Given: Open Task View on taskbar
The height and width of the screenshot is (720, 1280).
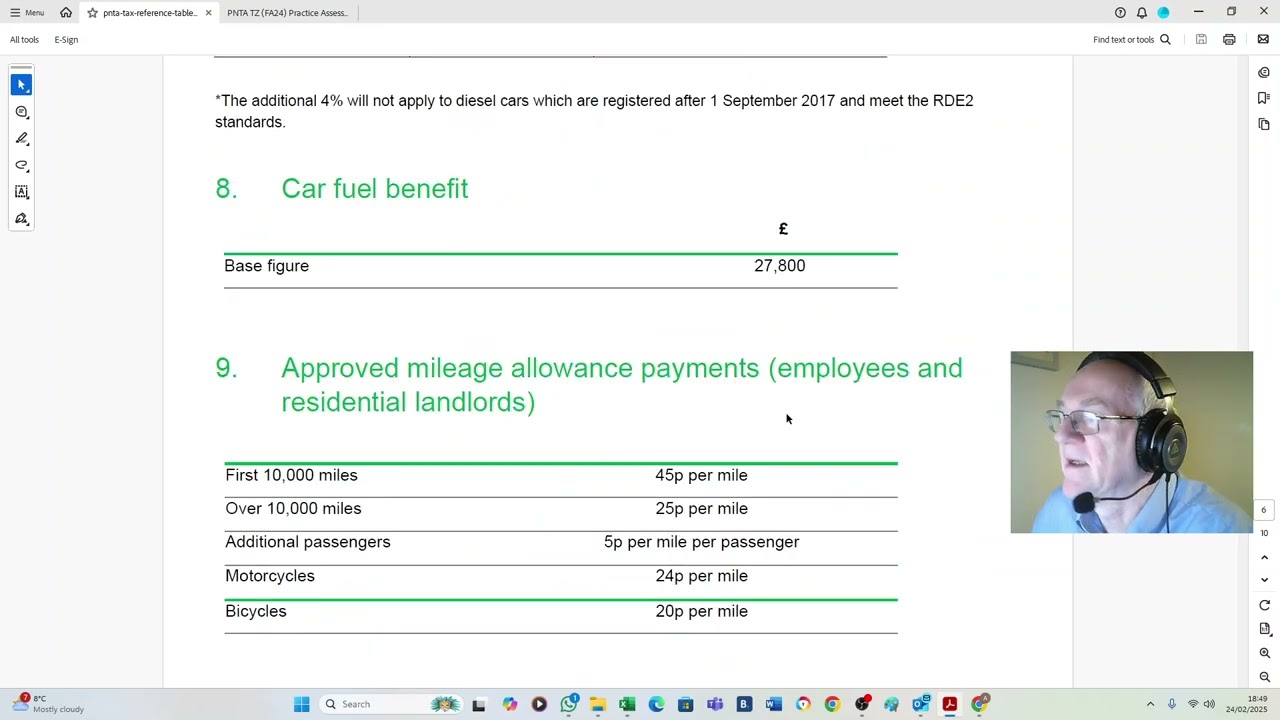Looking at the screenshot, I should [x=479, y=704].
